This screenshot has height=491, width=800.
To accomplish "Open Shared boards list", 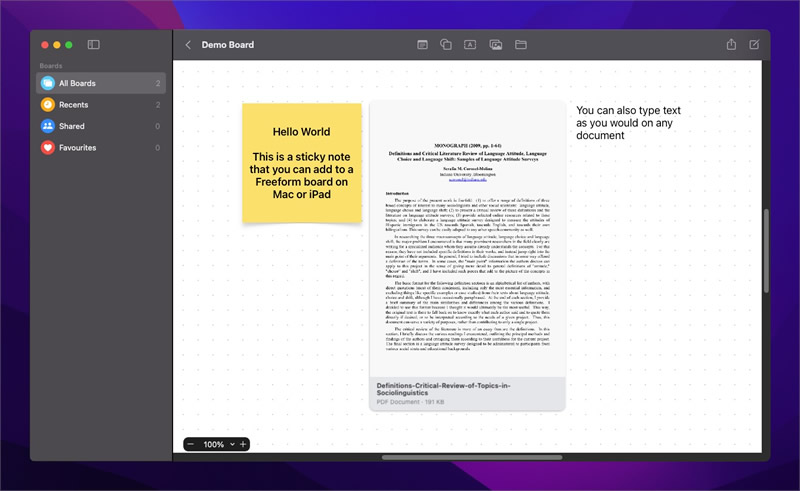I will coord(101,126).
